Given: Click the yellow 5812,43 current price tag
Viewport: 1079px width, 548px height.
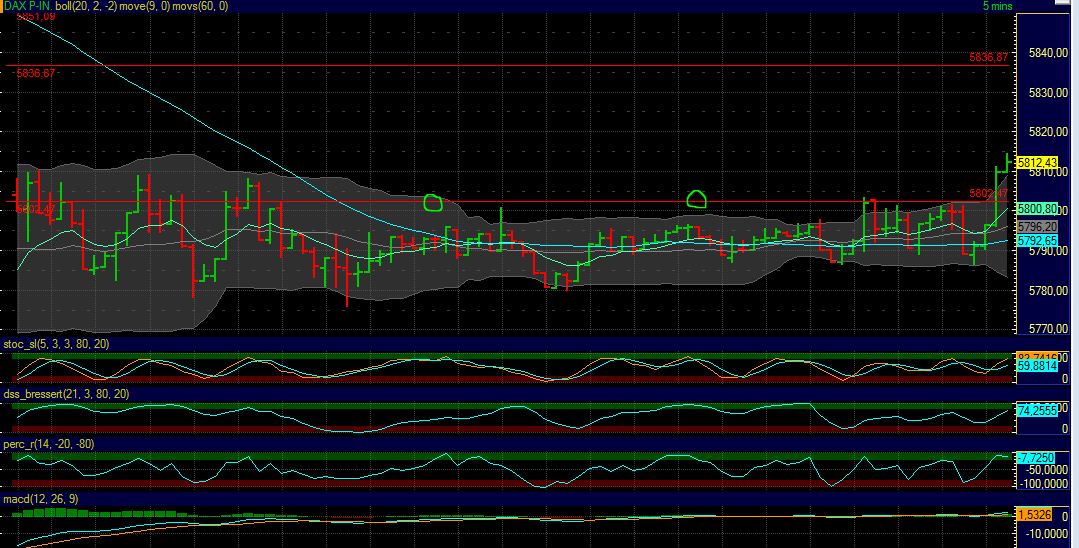Looking at the screenshot, I should click(1037, 162).
